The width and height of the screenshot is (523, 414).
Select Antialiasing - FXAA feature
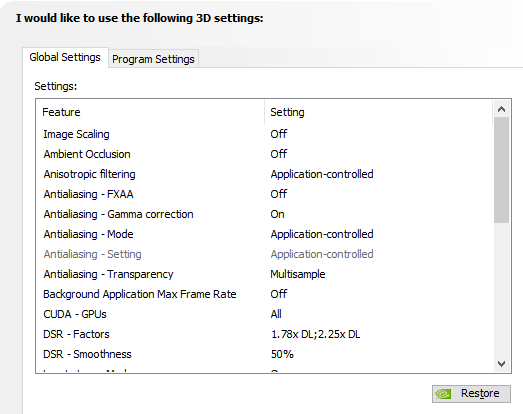88,194
